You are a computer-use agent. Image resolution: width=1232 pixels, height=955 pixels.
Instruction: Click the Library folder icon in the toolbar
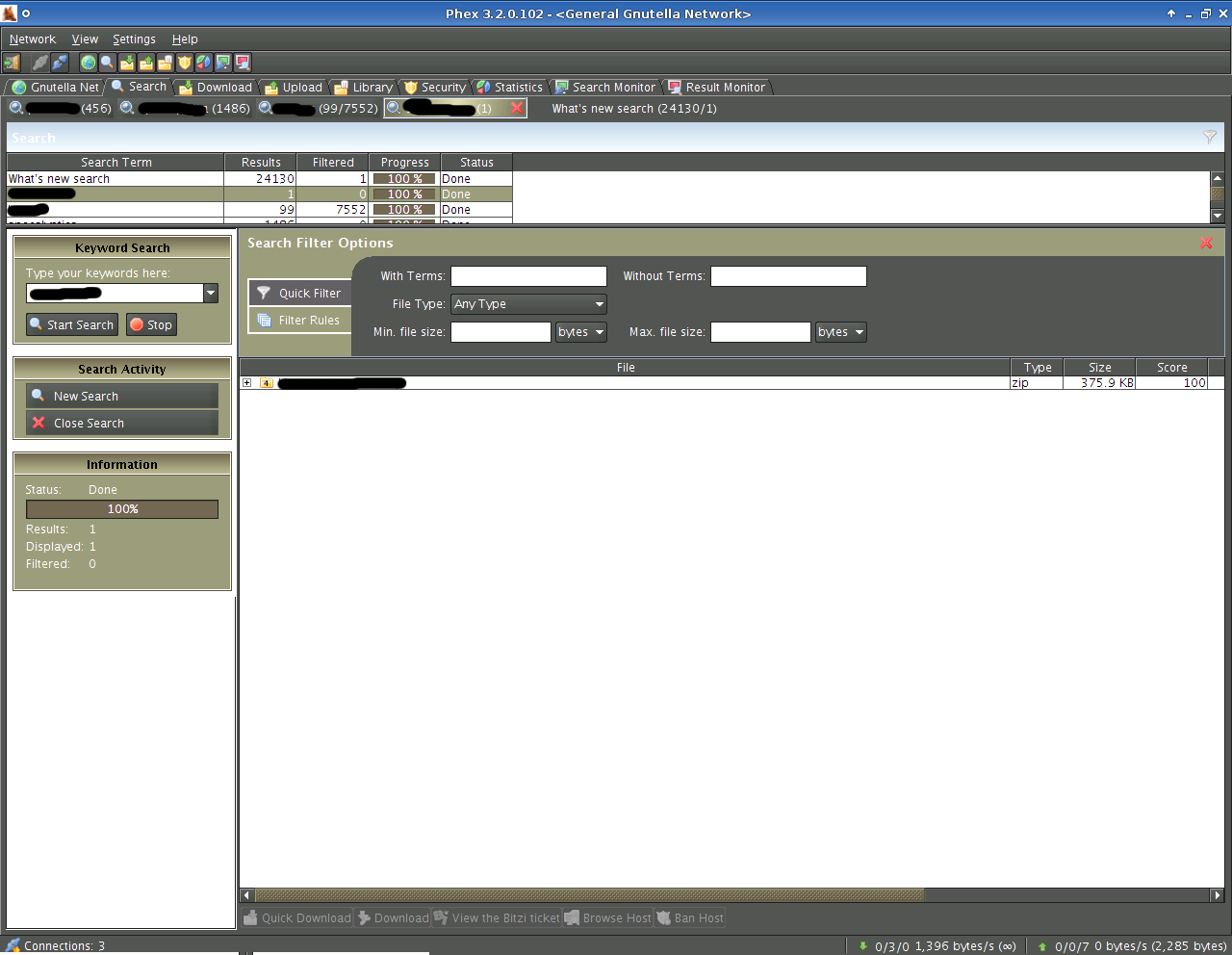(166, 63)
